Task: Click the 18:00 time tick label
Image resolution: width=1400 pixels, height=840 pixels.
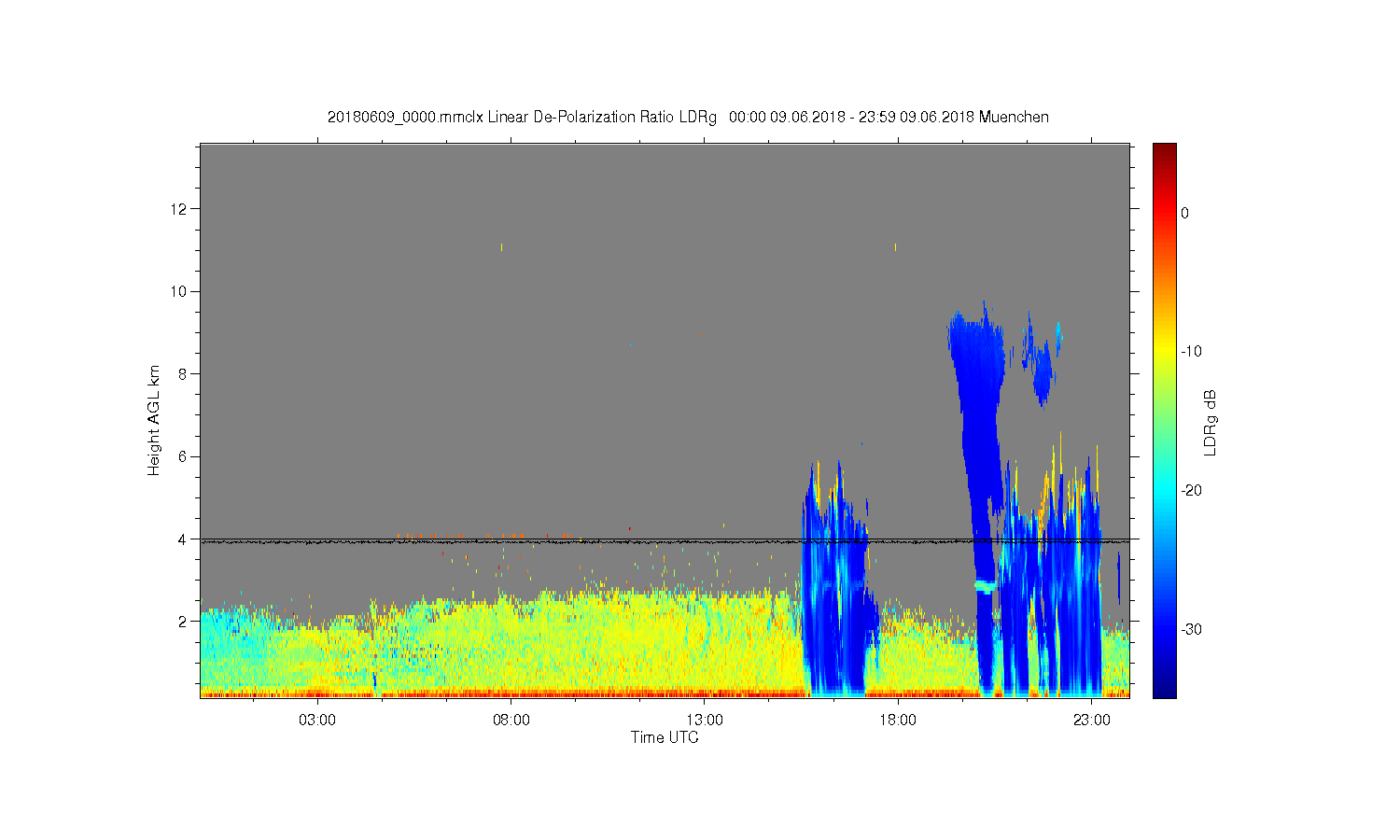Action: (x=898, y=721)
